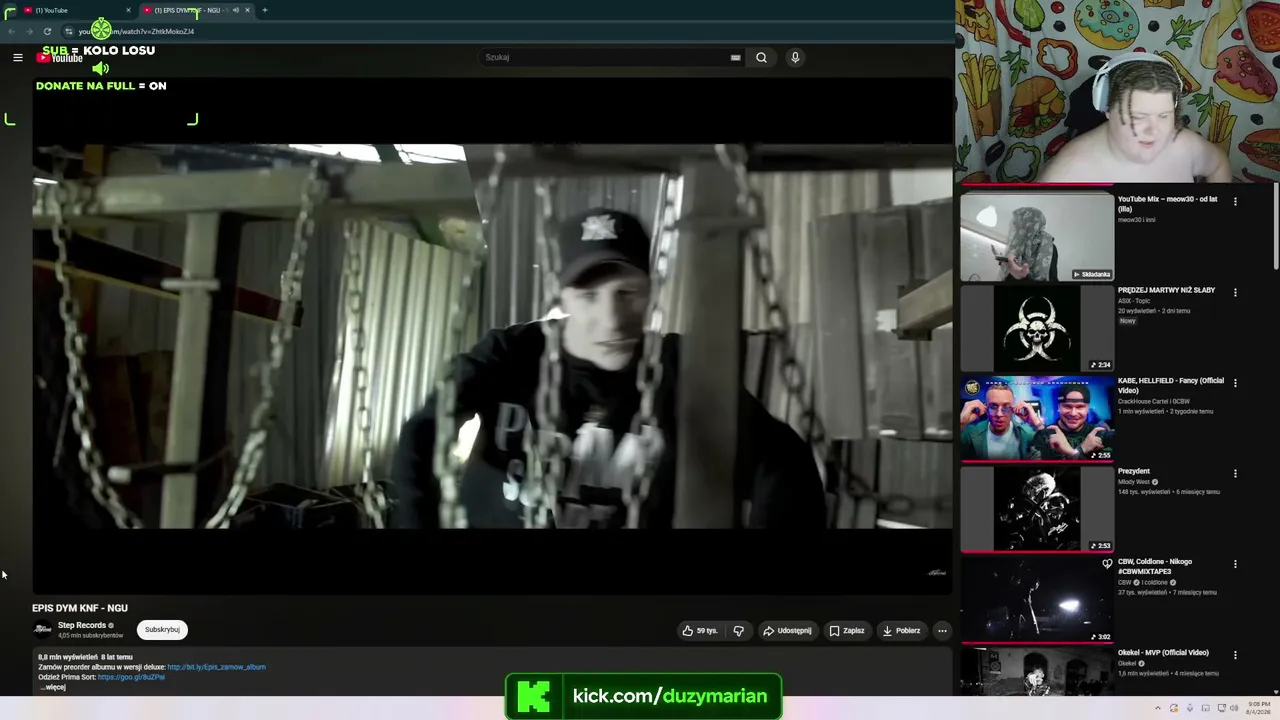
Task: Click the title "KABE, HELLFIELD - Fancy (Official Video)"
Action: [1171, 386]
